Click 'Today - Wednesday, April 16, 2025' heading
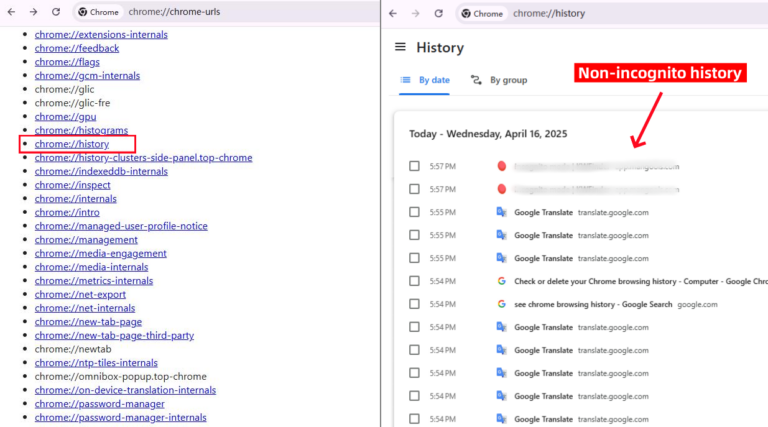 488,134
